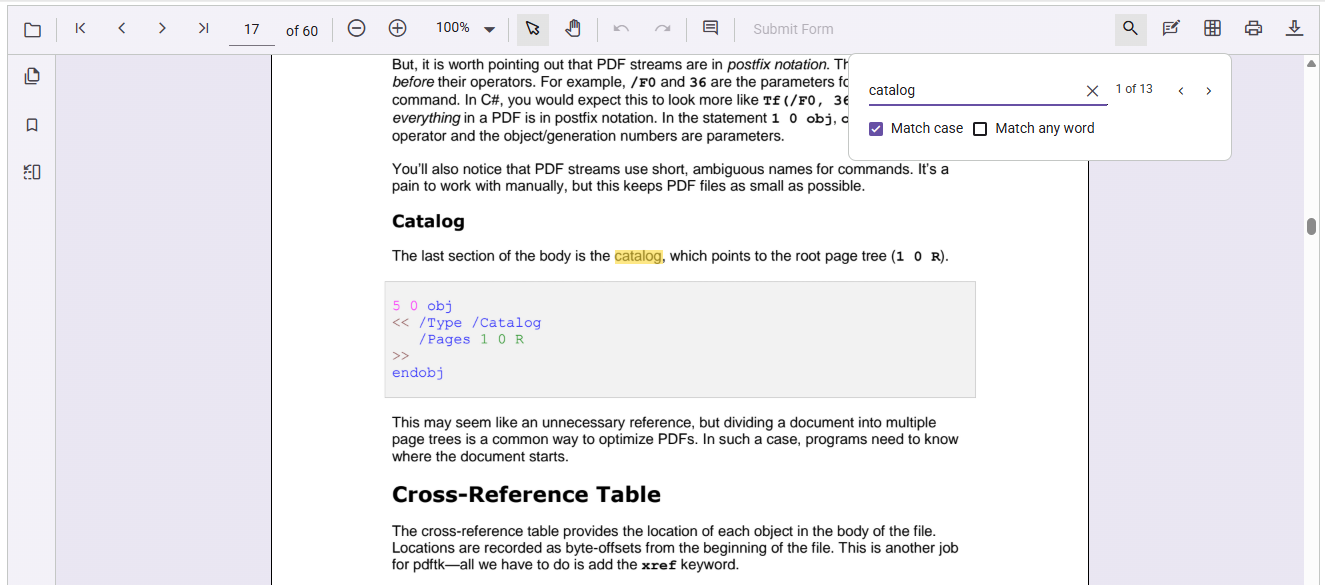
Task: Open the bookmarks panel
Action: point(32,125)
